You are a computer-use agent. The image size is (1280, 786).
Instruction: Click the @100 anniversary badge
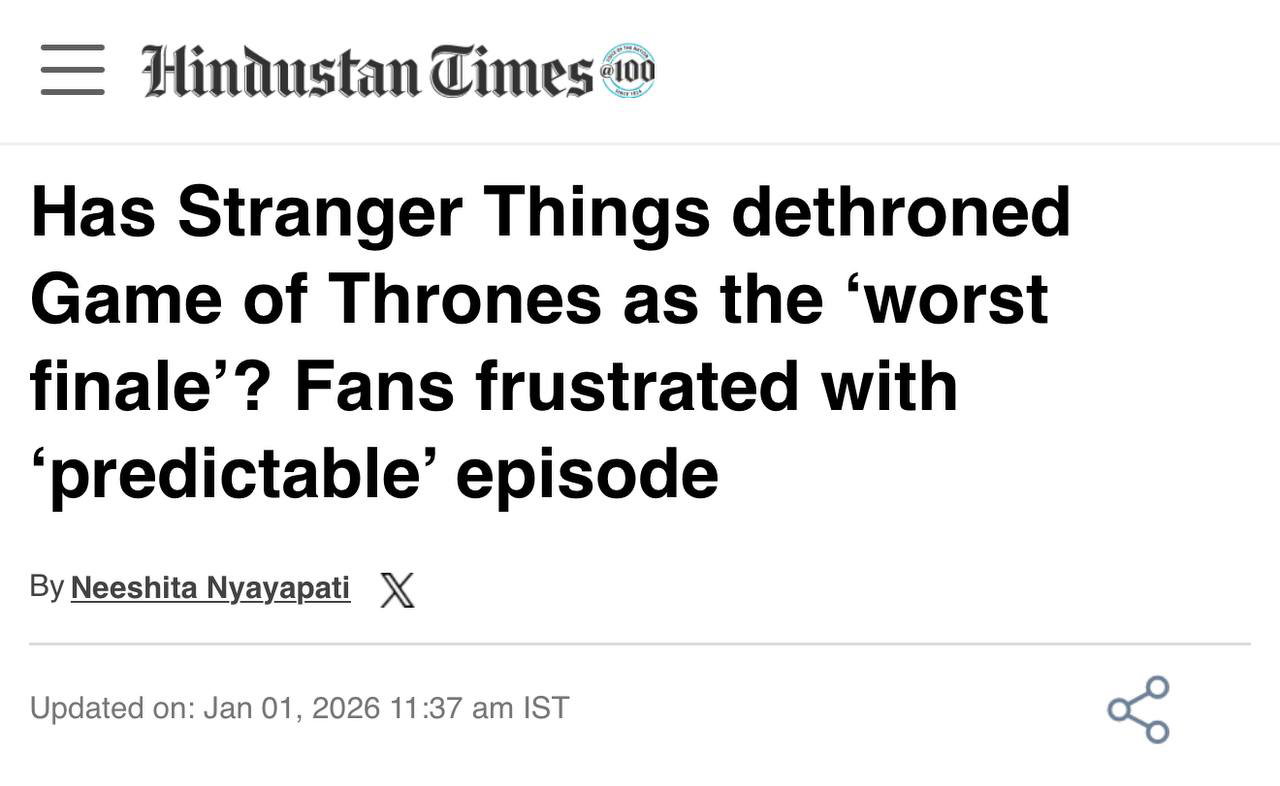pyautogui.click(x=628, y=71)
